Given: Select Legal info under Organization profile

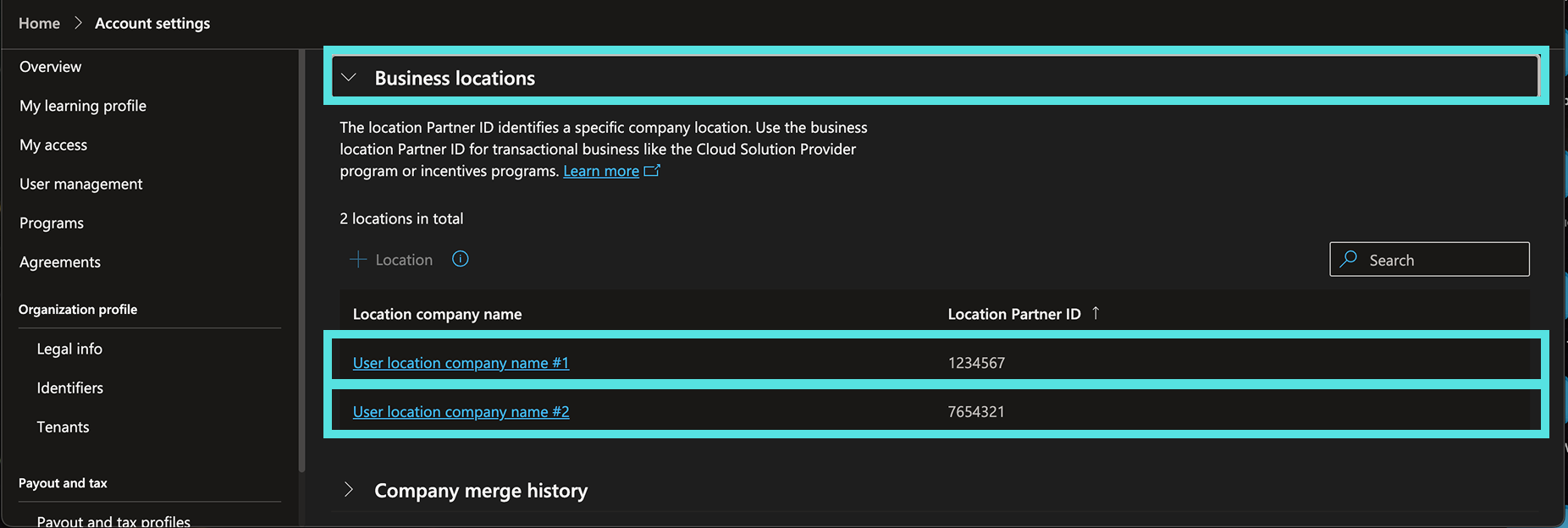Looking at the screenshot, I should pyautogui.click(x=69, y=349).
